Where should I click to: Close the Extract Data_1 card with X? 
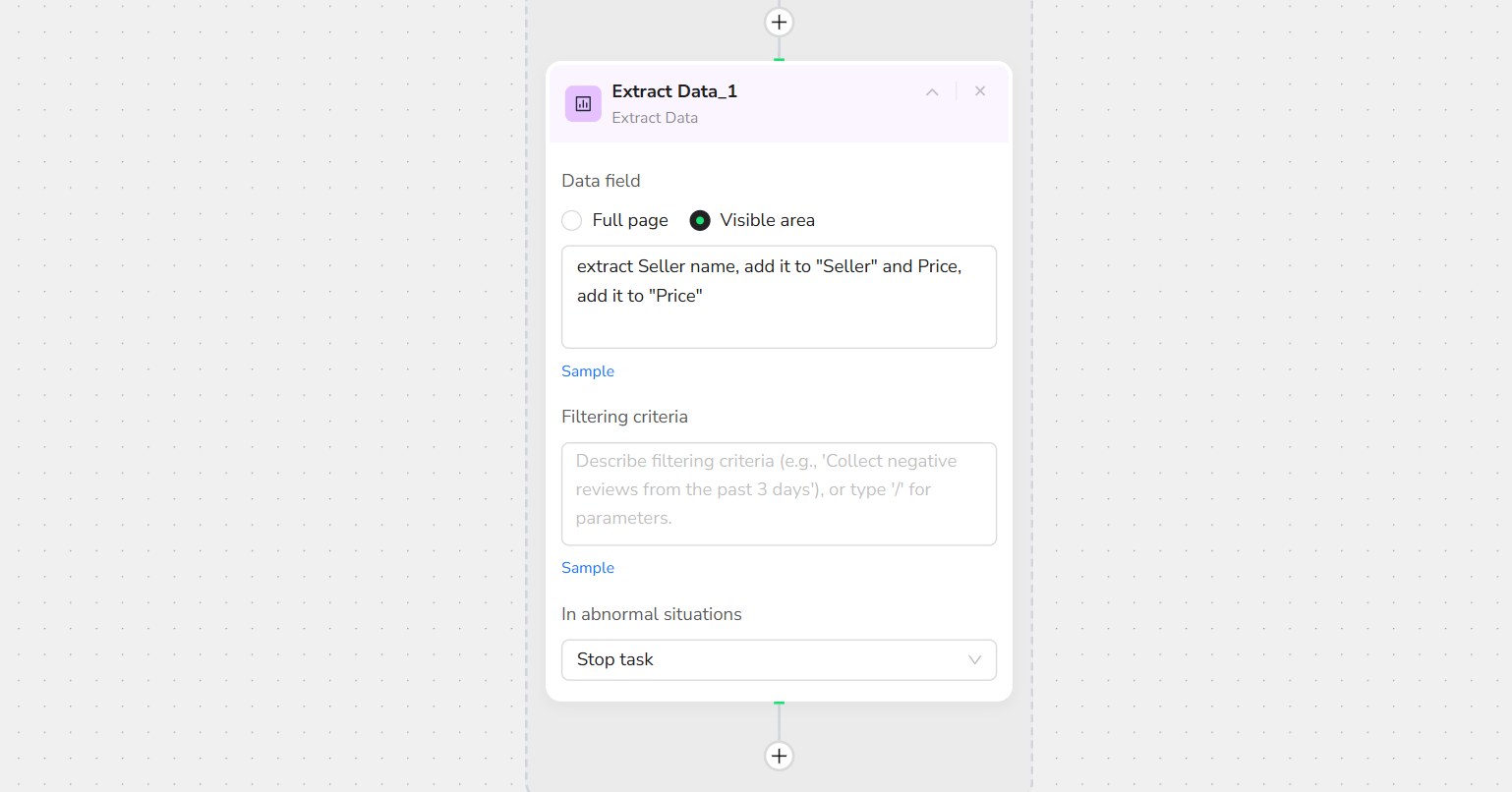[x=980, y=91]
